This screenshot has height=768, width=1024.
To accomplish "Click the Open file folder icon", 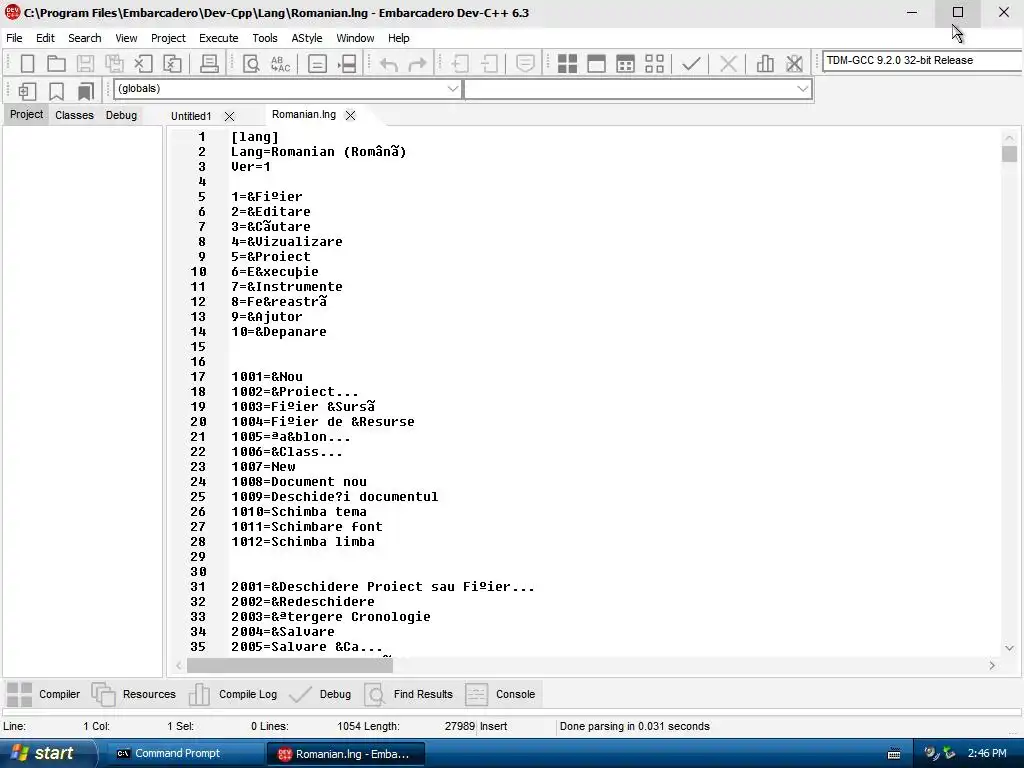I will [56, 63].
